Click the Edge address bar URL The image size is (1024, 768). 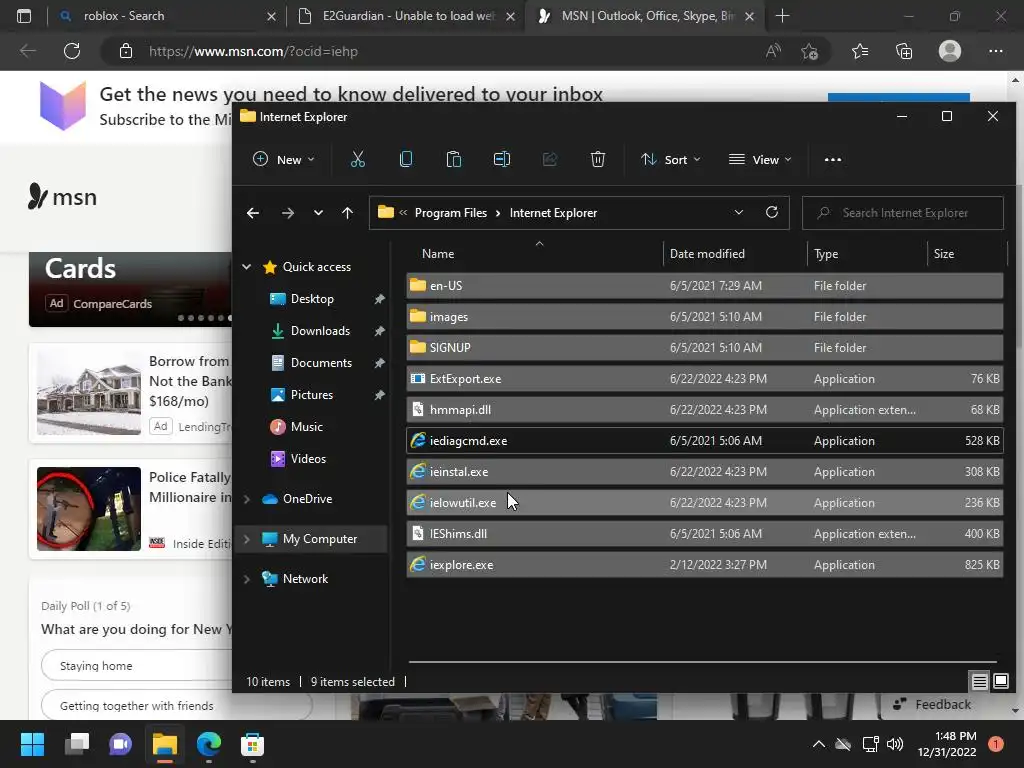(253, 51)
